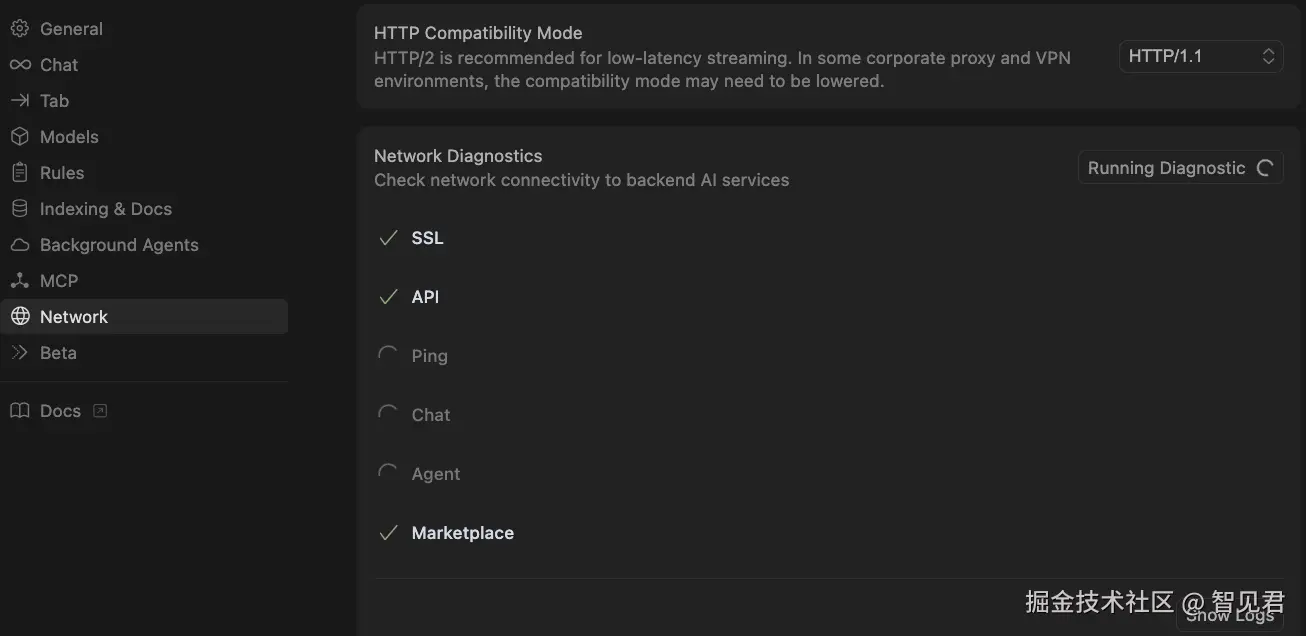Open the HTTP/1.1 compatibility dropdown

pos(1200,57)
